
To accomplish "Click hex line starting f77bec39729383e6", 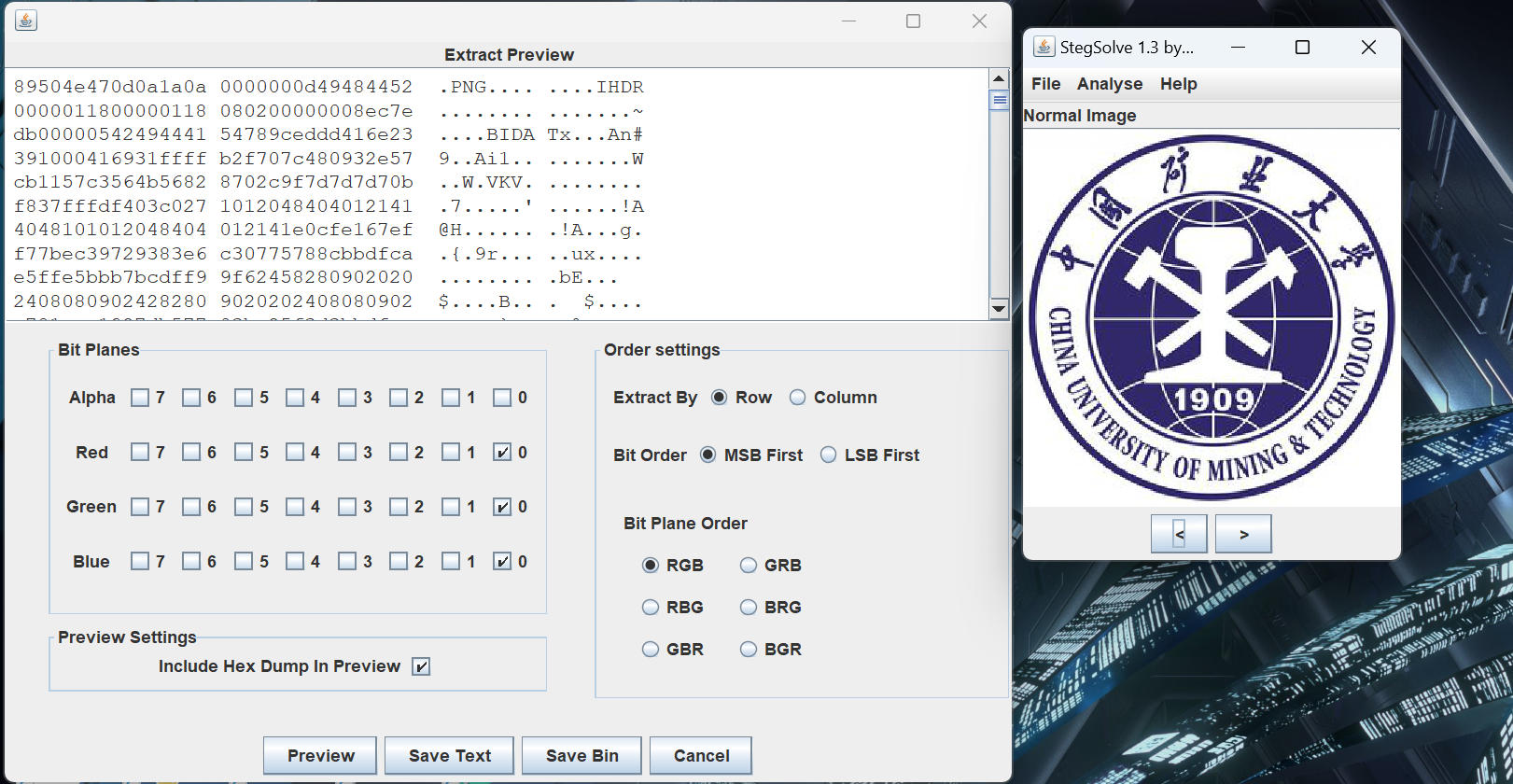I will point(213,254).
